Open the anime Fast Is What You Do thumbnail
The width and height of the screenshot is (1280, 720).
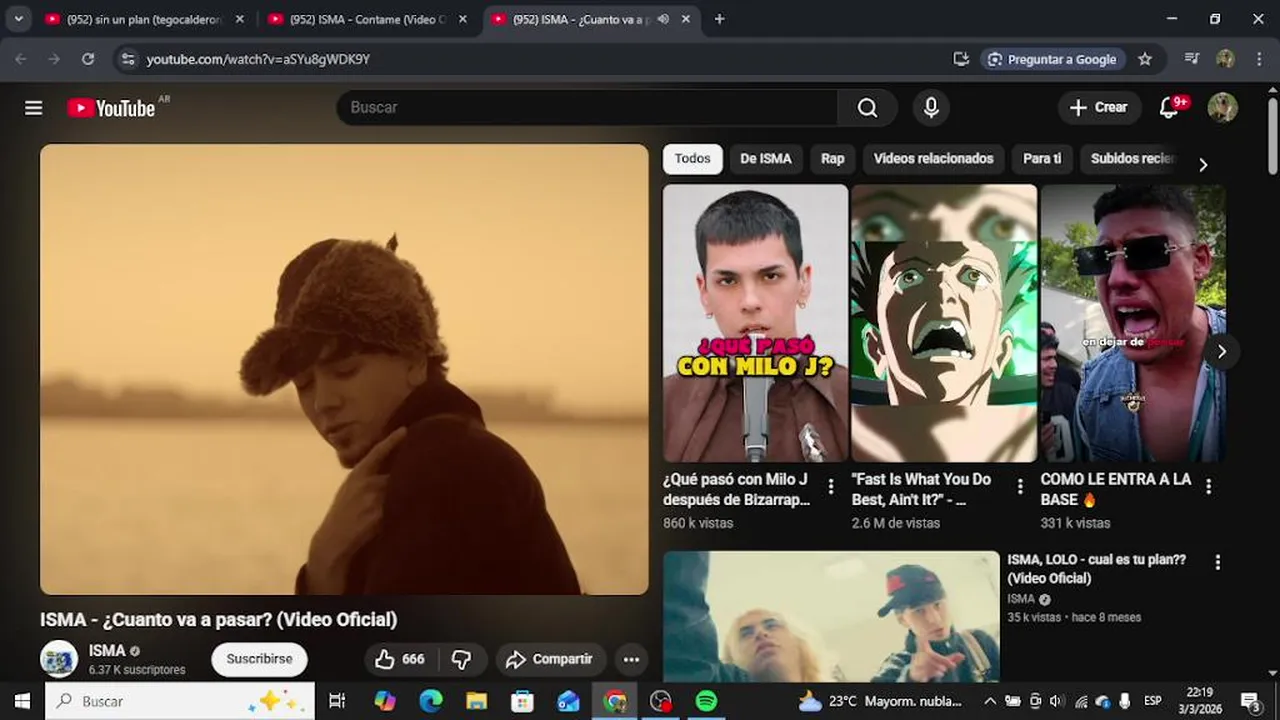tap(944, 323)
